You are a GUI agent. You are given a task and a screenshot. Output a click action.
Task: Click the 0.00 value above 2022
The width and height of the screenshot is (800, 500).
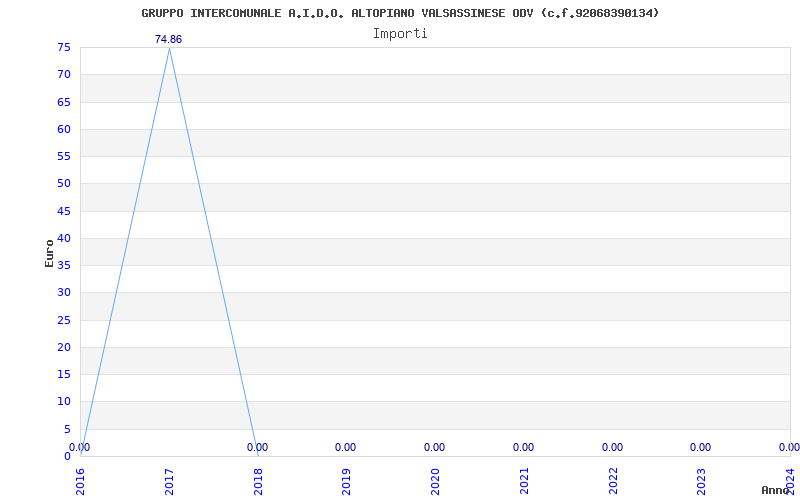click(612, 447)
